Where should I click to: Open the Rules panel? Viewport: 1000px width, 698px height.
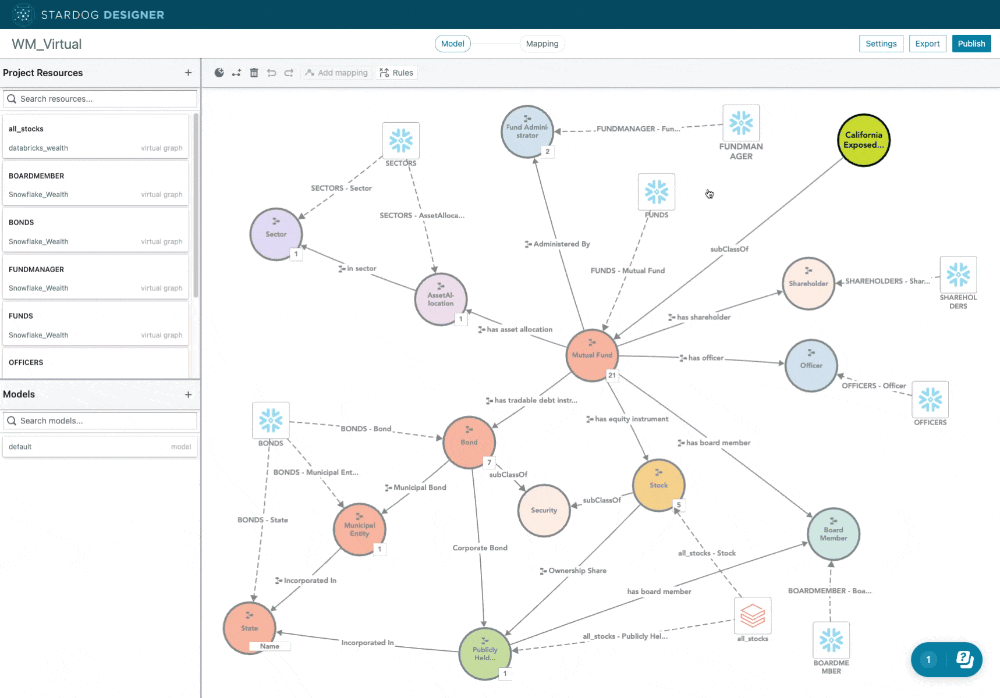(x=396, y=73)
